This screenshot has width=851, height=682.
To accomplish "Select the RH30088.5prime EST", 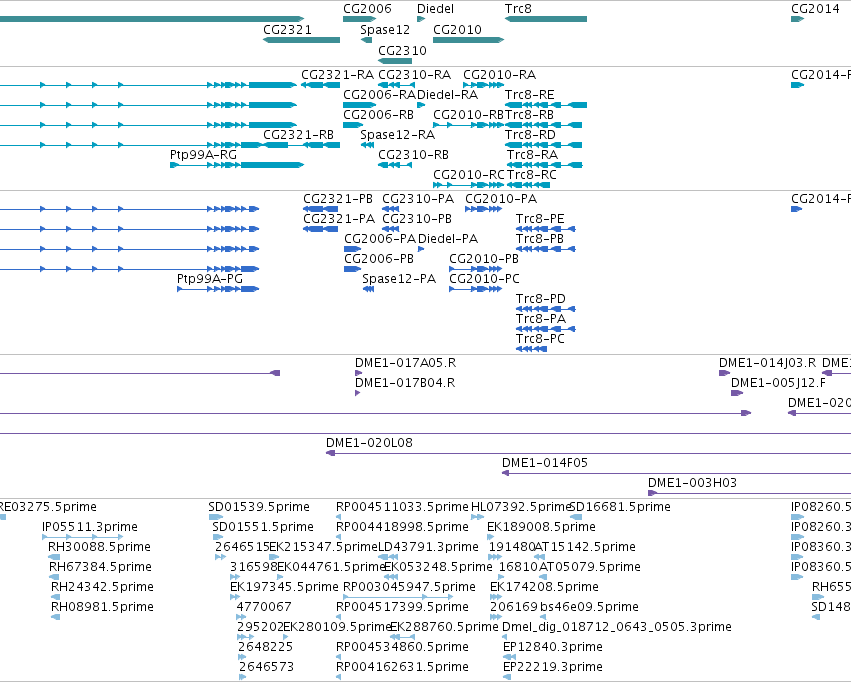I will pos(54,557).
